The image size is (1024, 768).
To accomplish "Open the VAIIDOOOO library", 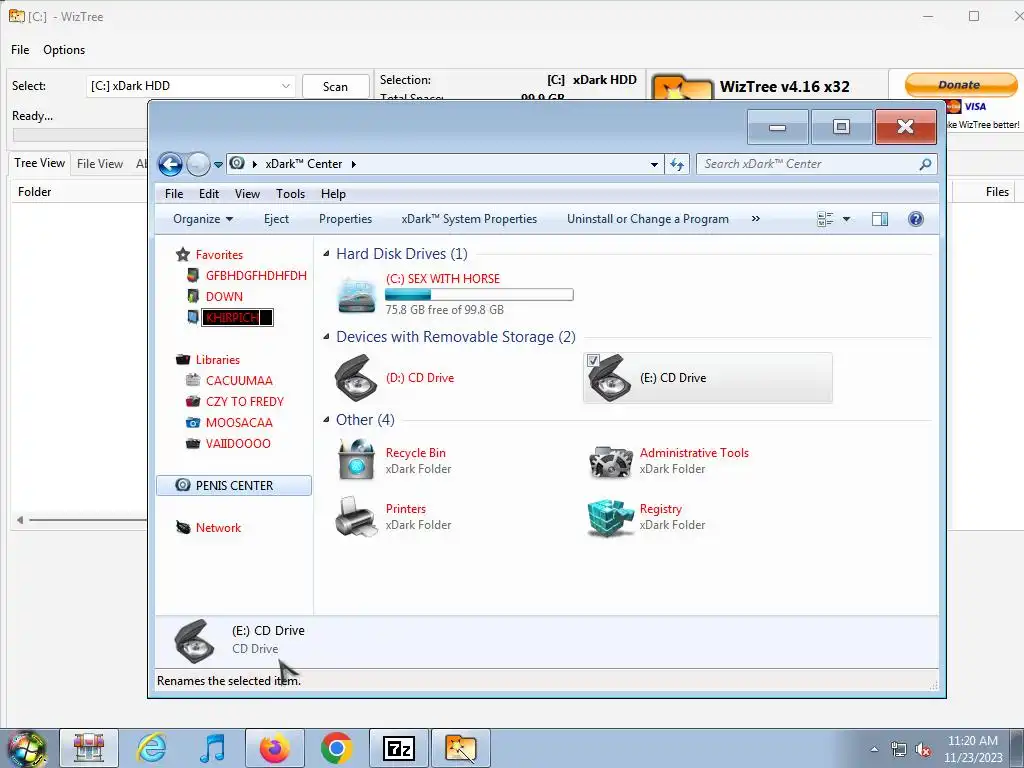I will click(238, 443).
